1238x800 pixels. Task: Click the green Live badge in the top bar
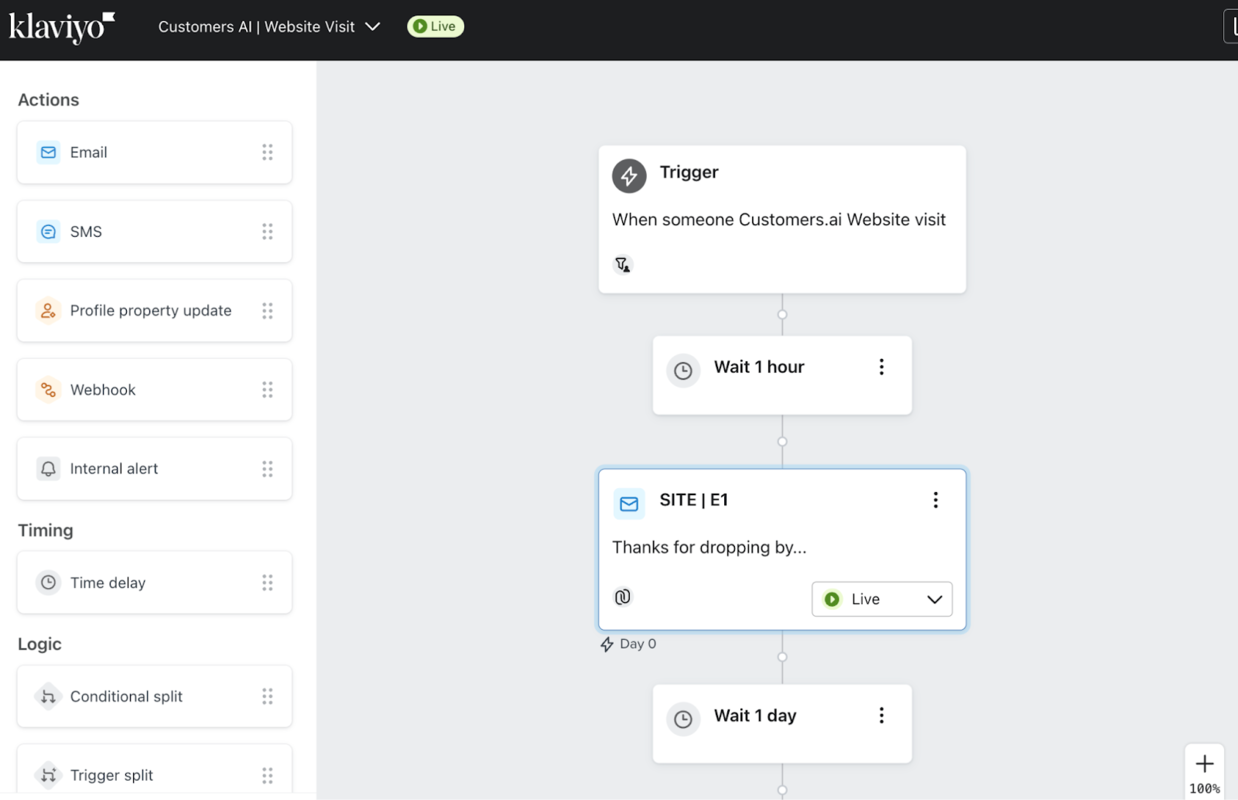[x=435, y=26]
